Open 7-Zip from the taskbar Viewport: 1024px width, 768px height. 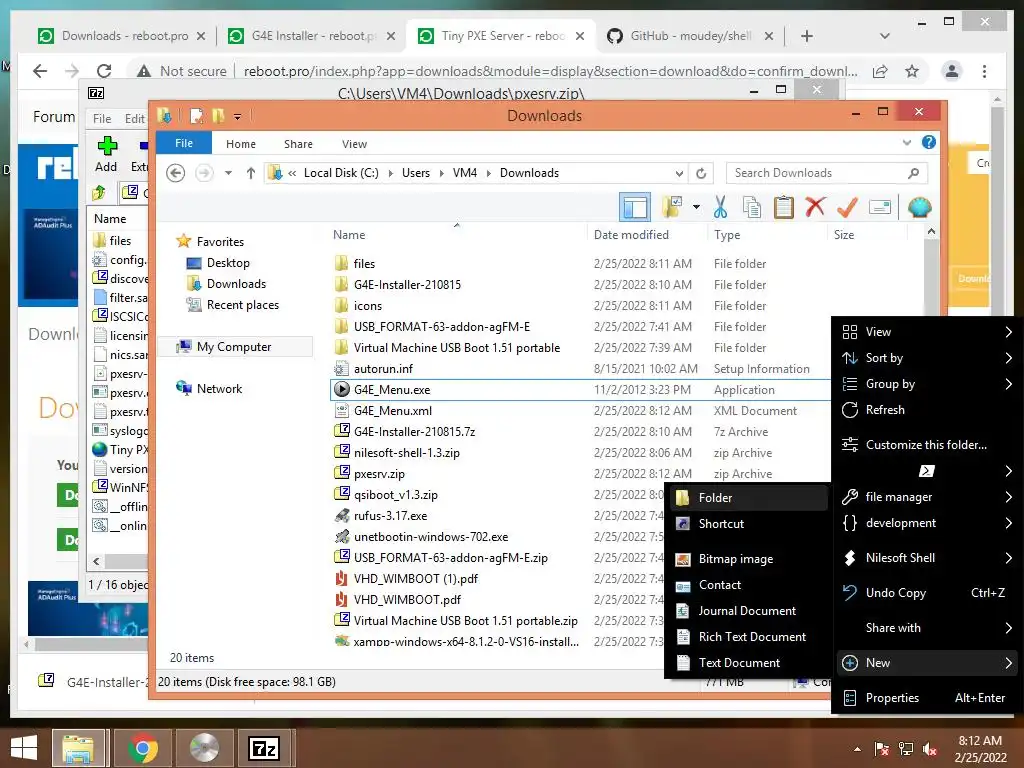tap(264, 748)
